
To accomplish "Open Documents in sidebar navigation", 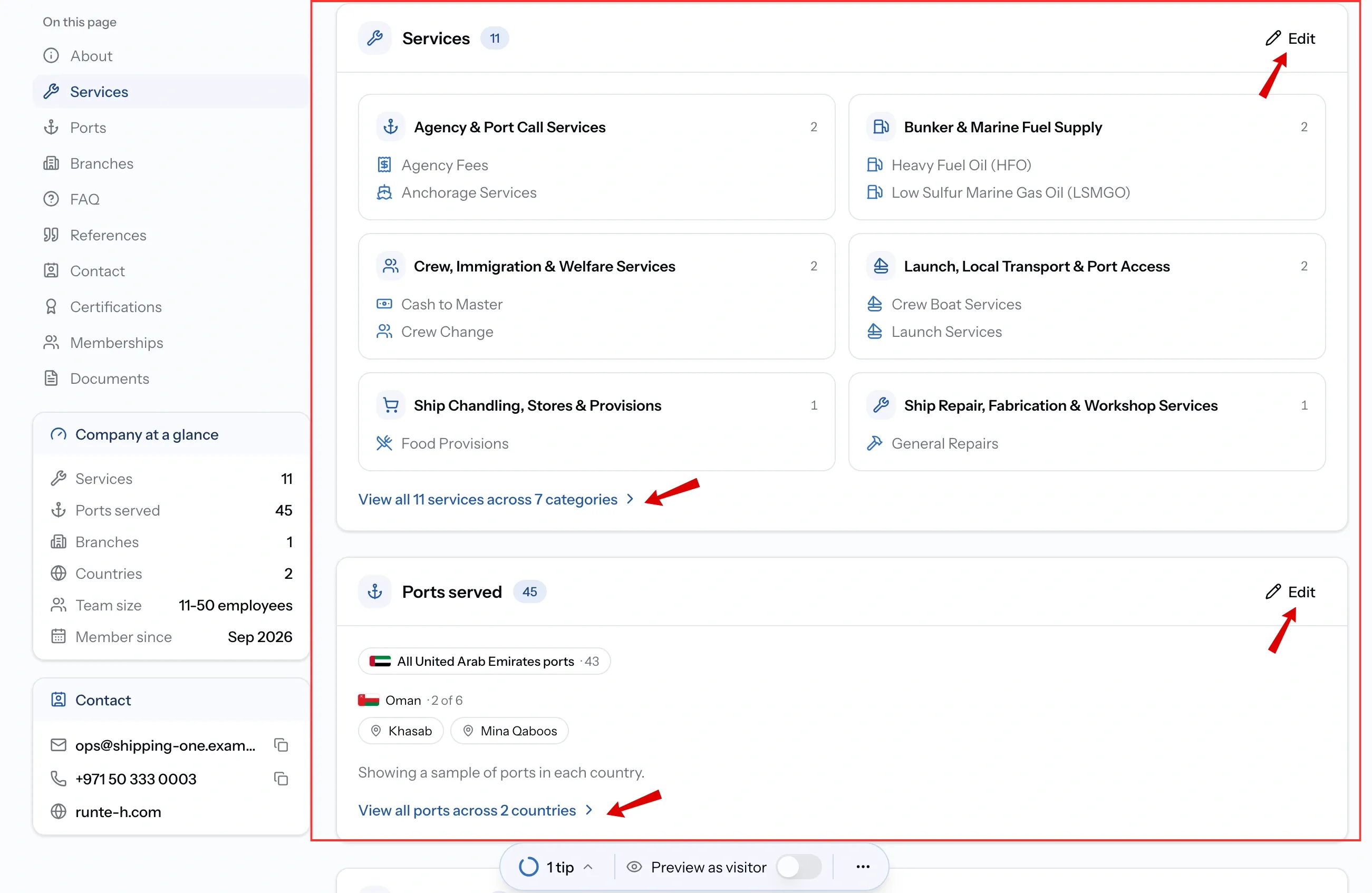I will (x=170, y=379).
